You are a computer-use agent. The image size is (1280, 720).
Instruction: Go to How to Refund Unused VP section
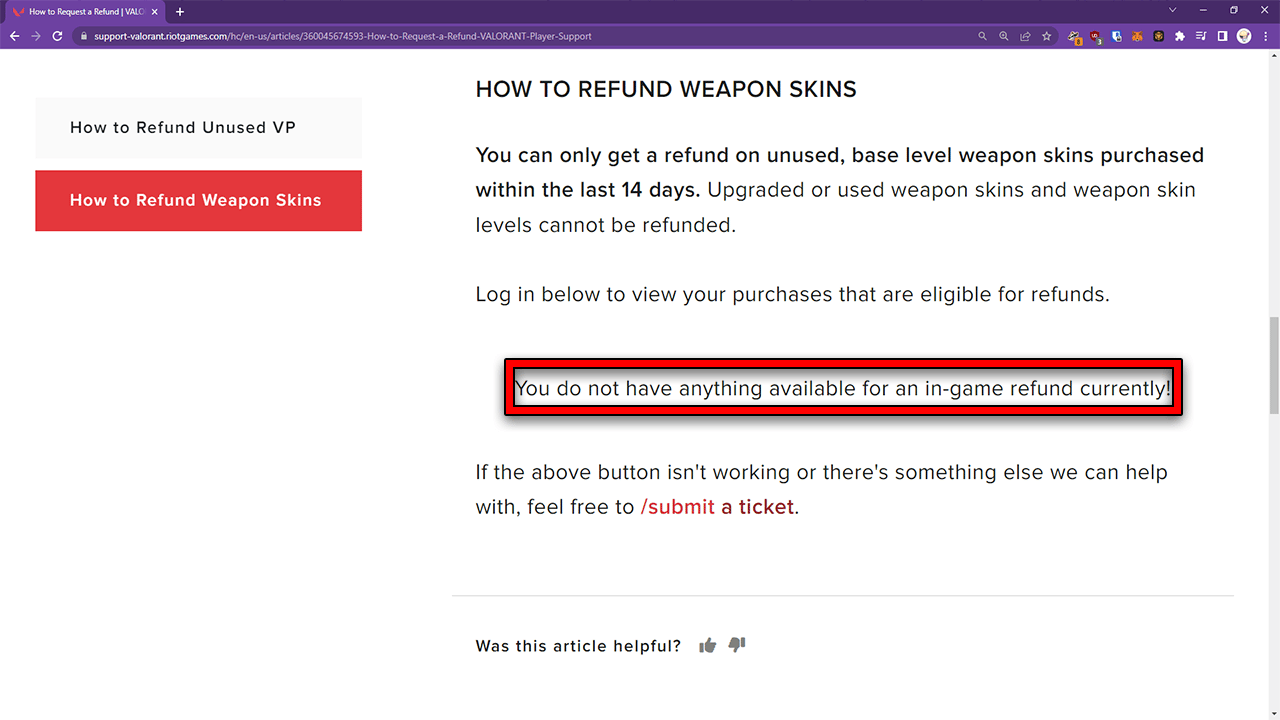(x=198, y=128)
